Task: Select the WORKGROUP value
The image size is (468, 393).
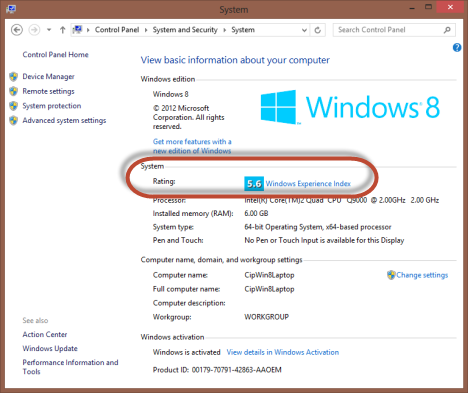Action: tap(267, 317)
